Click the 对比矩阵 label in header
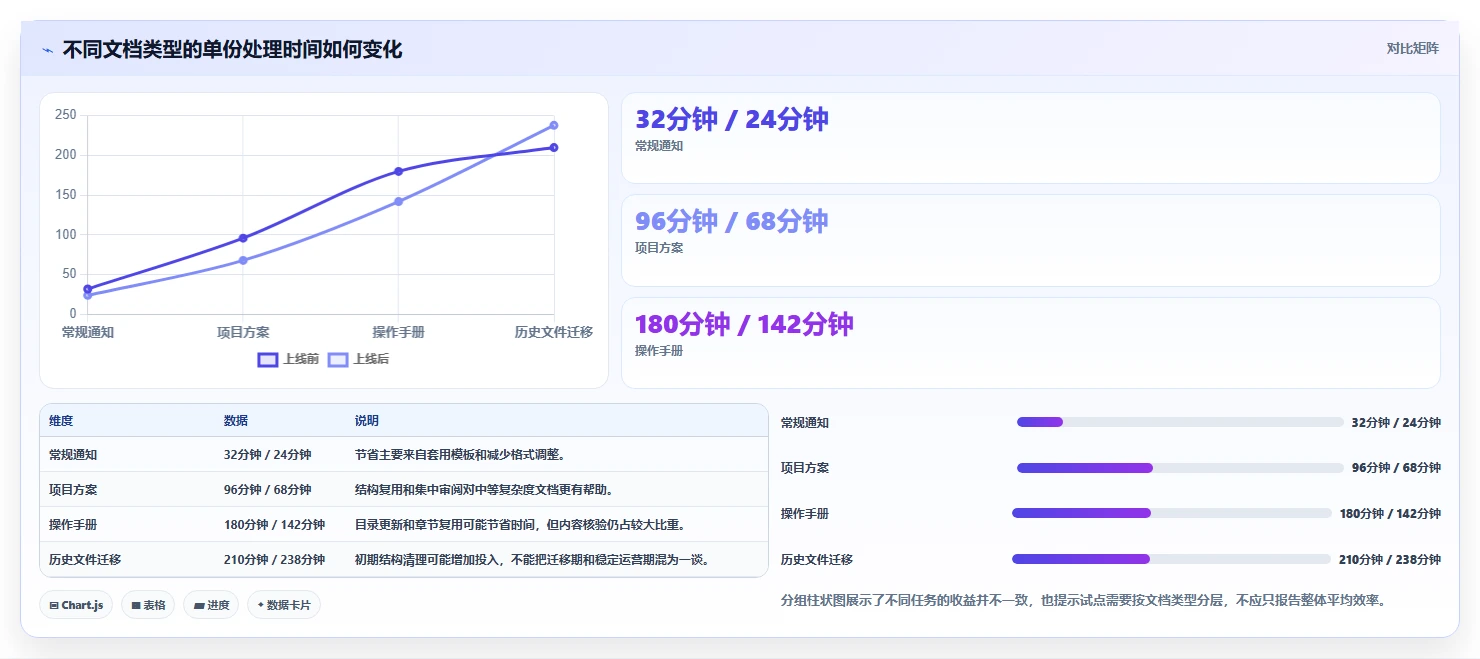 1412,48
